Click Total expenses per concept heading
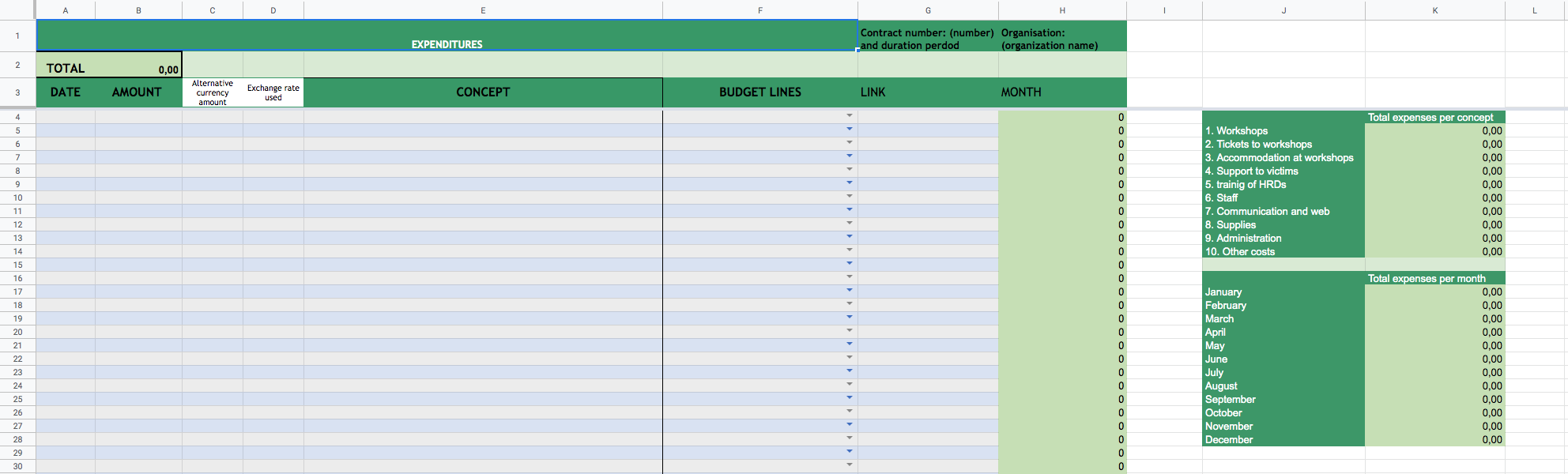Viewport: 1568px width, 474px height. click(x=1430, y=117)
